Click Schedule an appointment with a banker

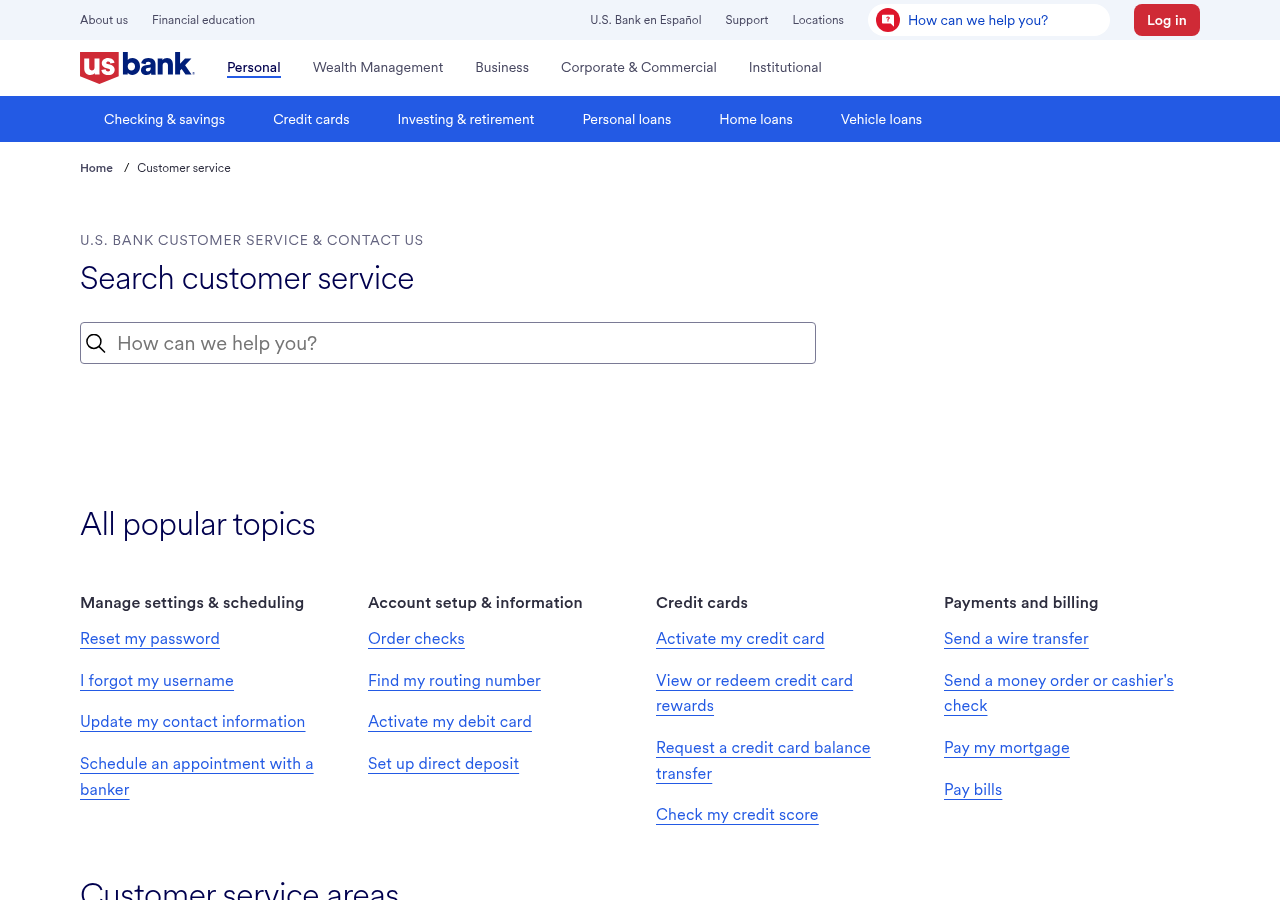point(196,775)
